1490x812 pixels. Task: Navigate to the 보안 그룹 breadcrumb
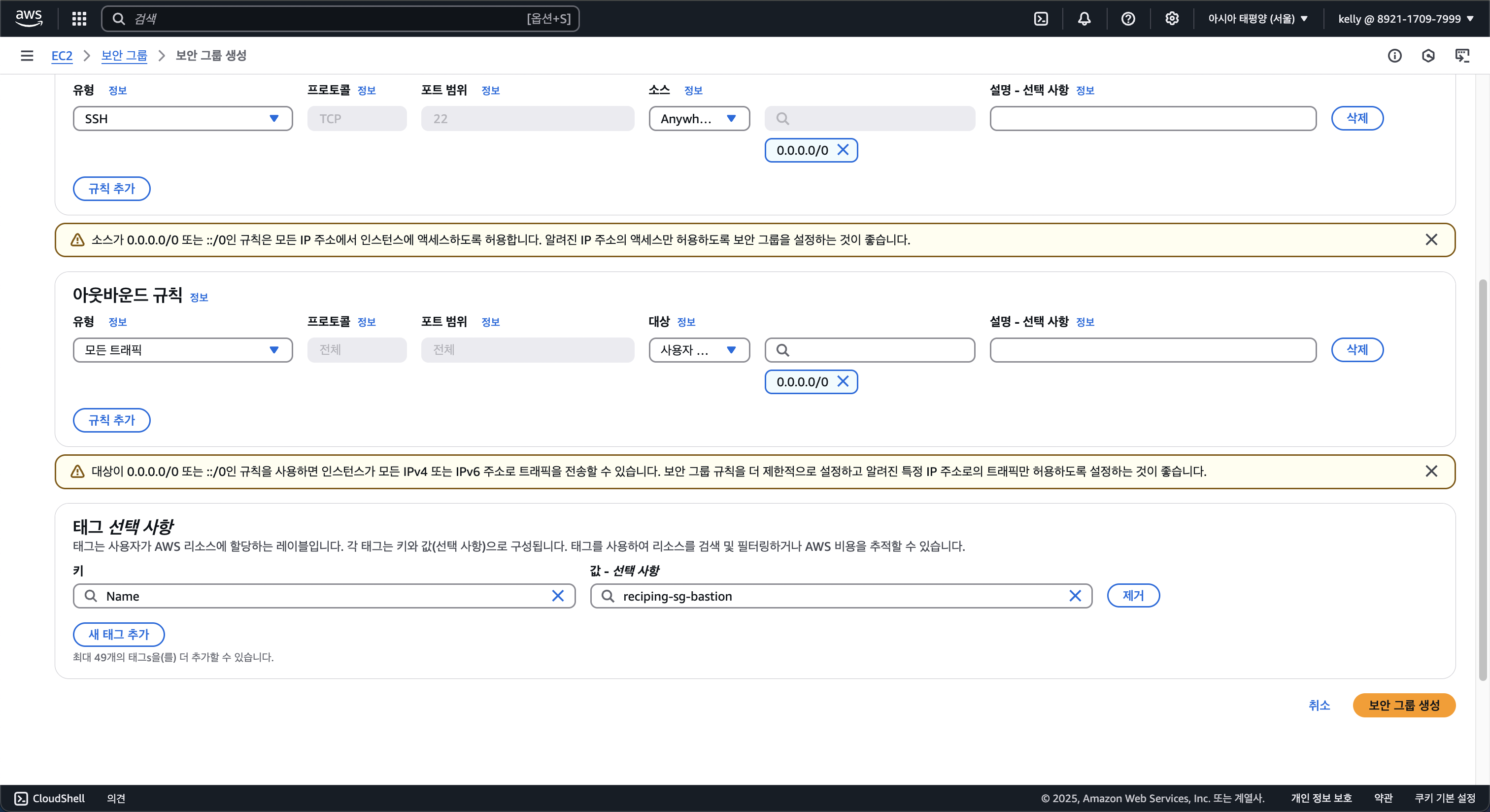124,56
